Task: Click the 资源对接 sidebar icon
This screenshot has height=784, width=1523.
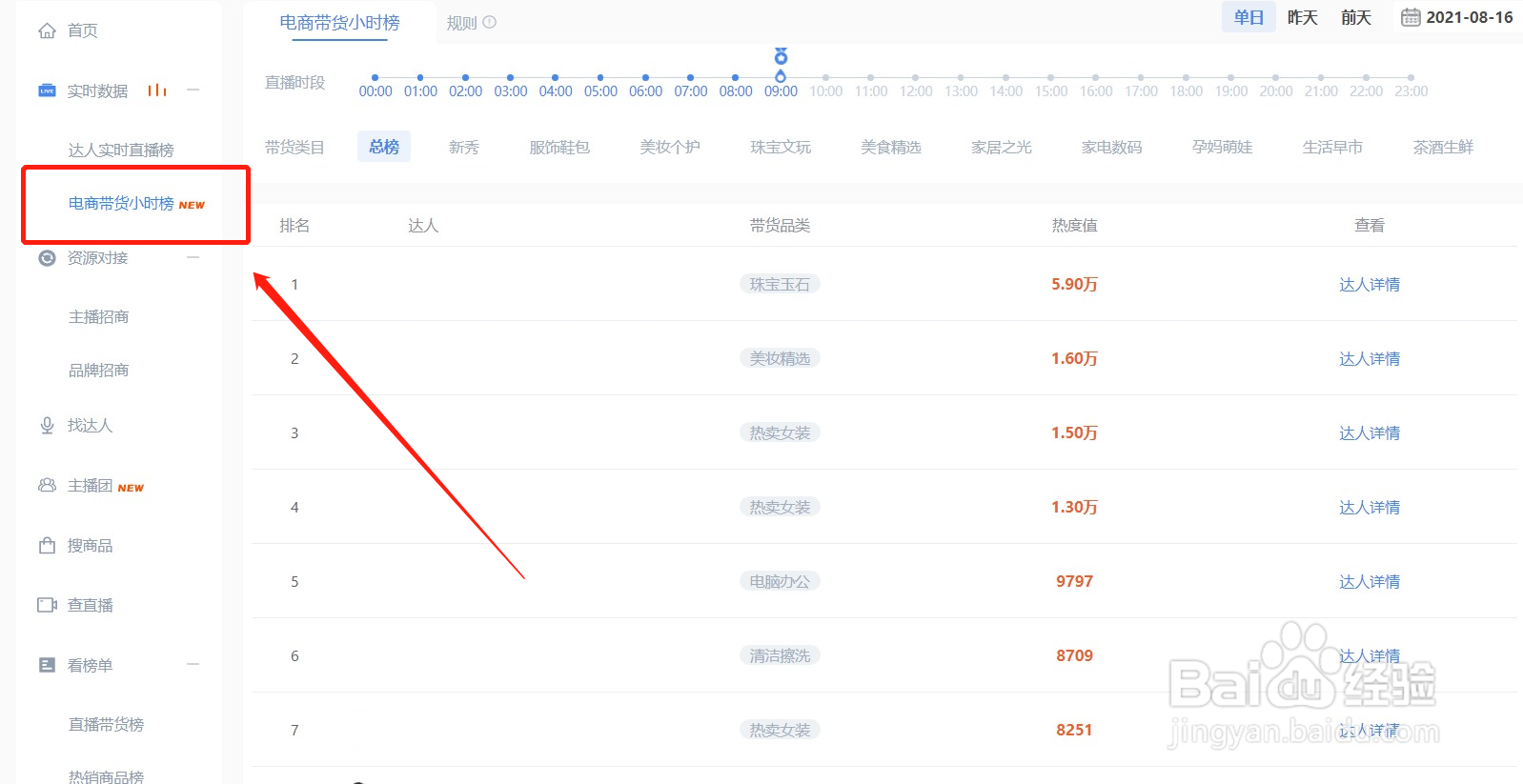Action: click(x=47, y=257)
